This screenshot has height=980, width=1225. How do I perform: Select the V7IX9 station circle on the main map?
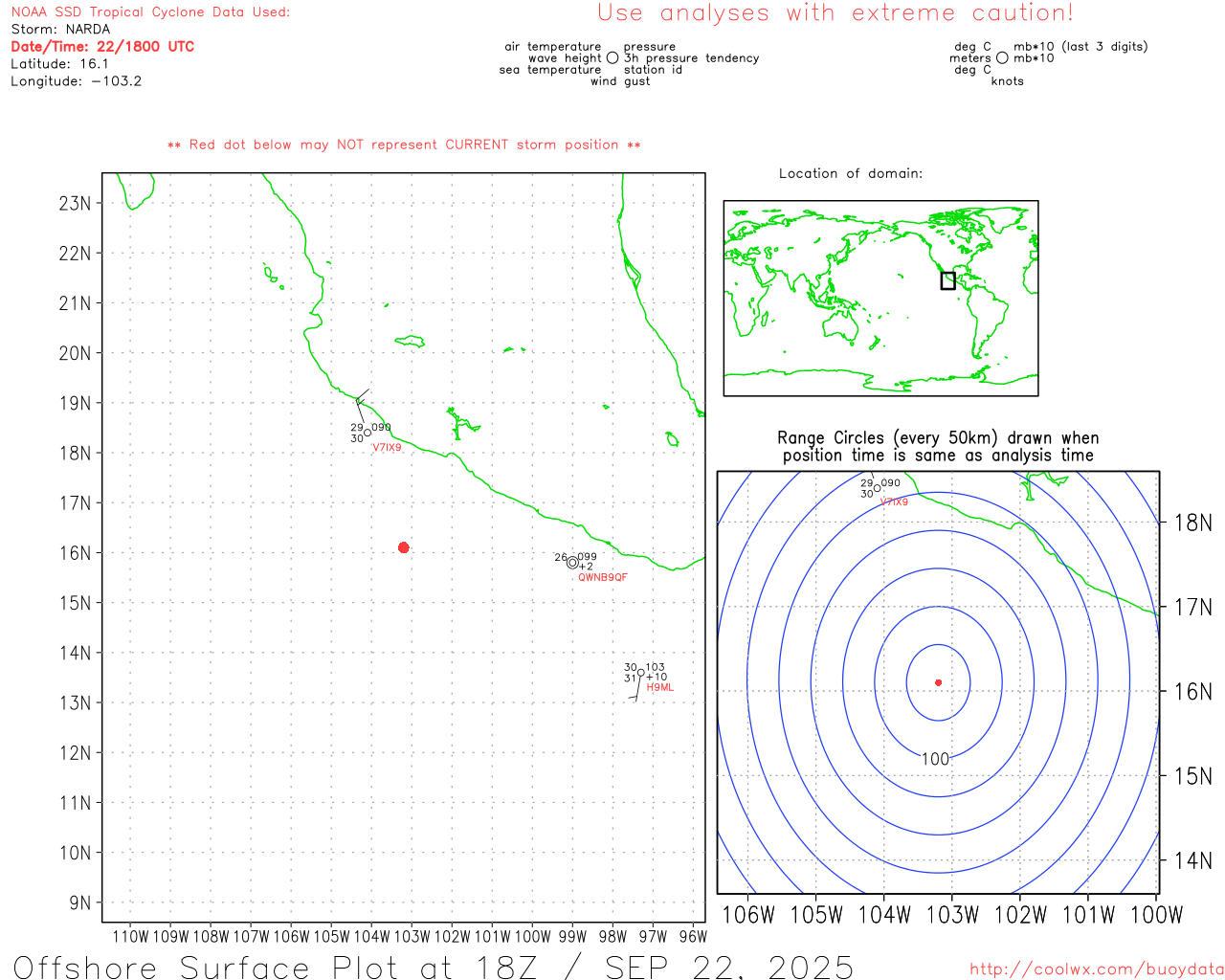[x=367, y=433]
